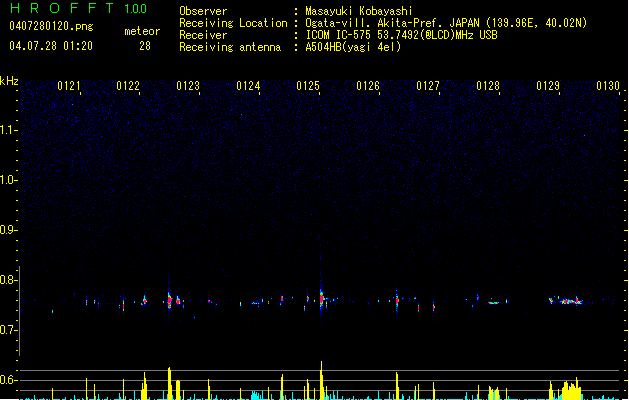Click the 0123 time marker
This screenshot has width=629, height=400.
[x=188, y=86]
